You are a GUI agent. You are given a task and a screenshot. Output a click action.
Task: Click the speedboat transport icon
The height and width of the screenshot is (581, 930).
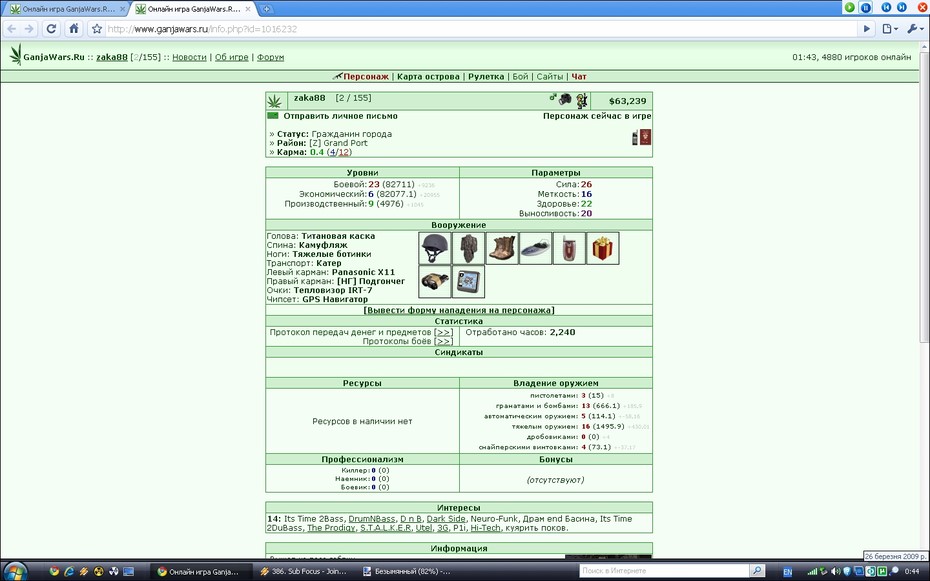tap(536, 248)
